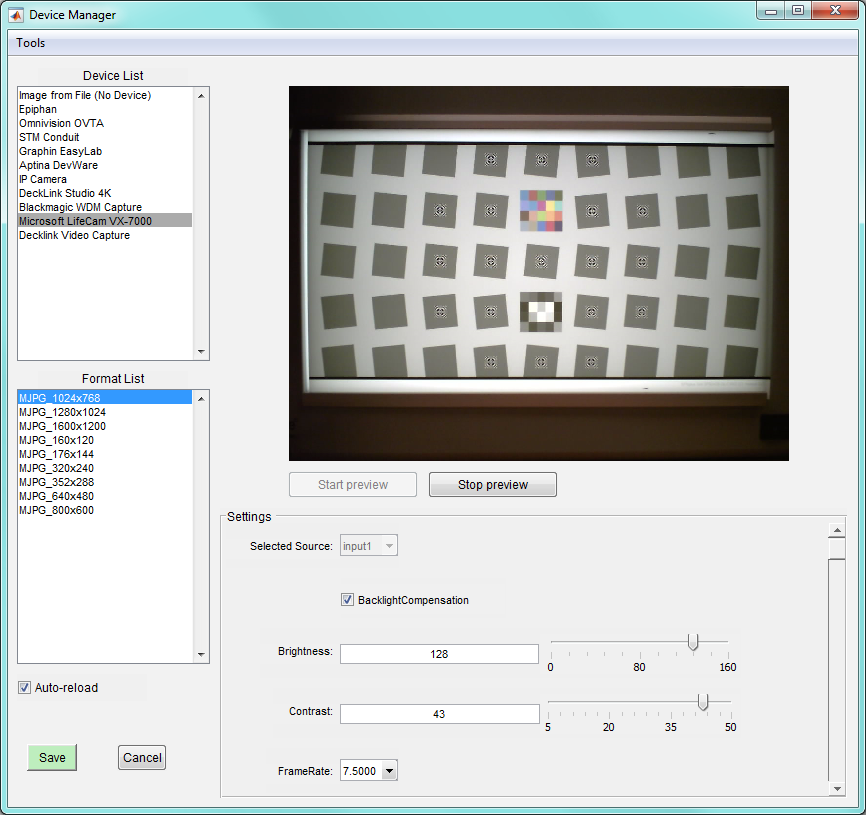Click the Cancel button
Viewport: 866px width, 815px height.
tap(142, 758)
